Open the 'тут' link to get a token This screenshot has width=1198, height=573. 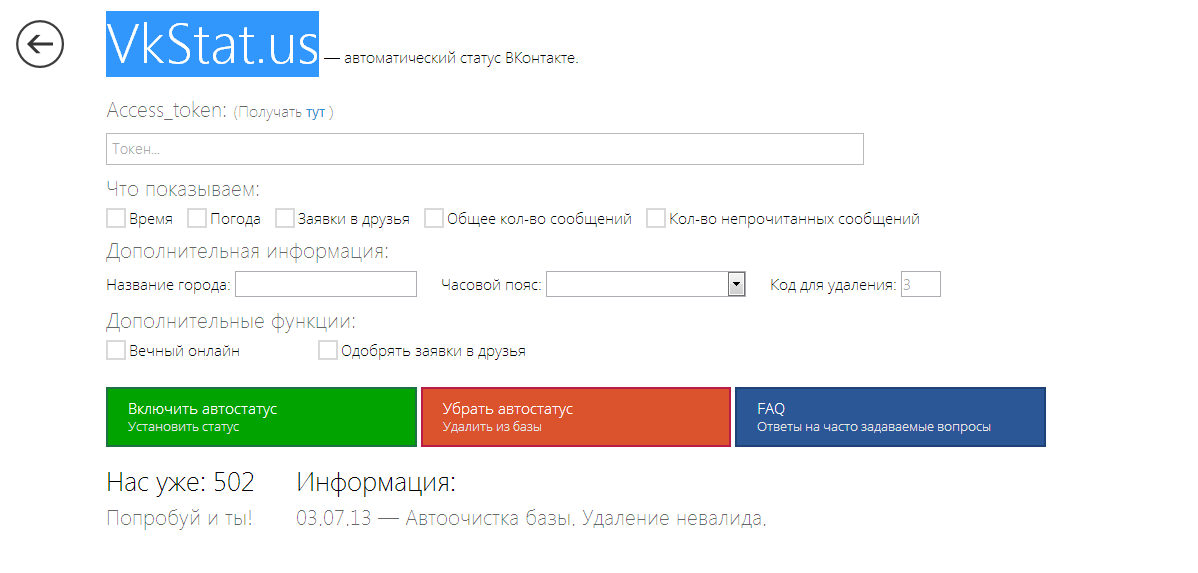pyautogui.click(x=315, y=113)
